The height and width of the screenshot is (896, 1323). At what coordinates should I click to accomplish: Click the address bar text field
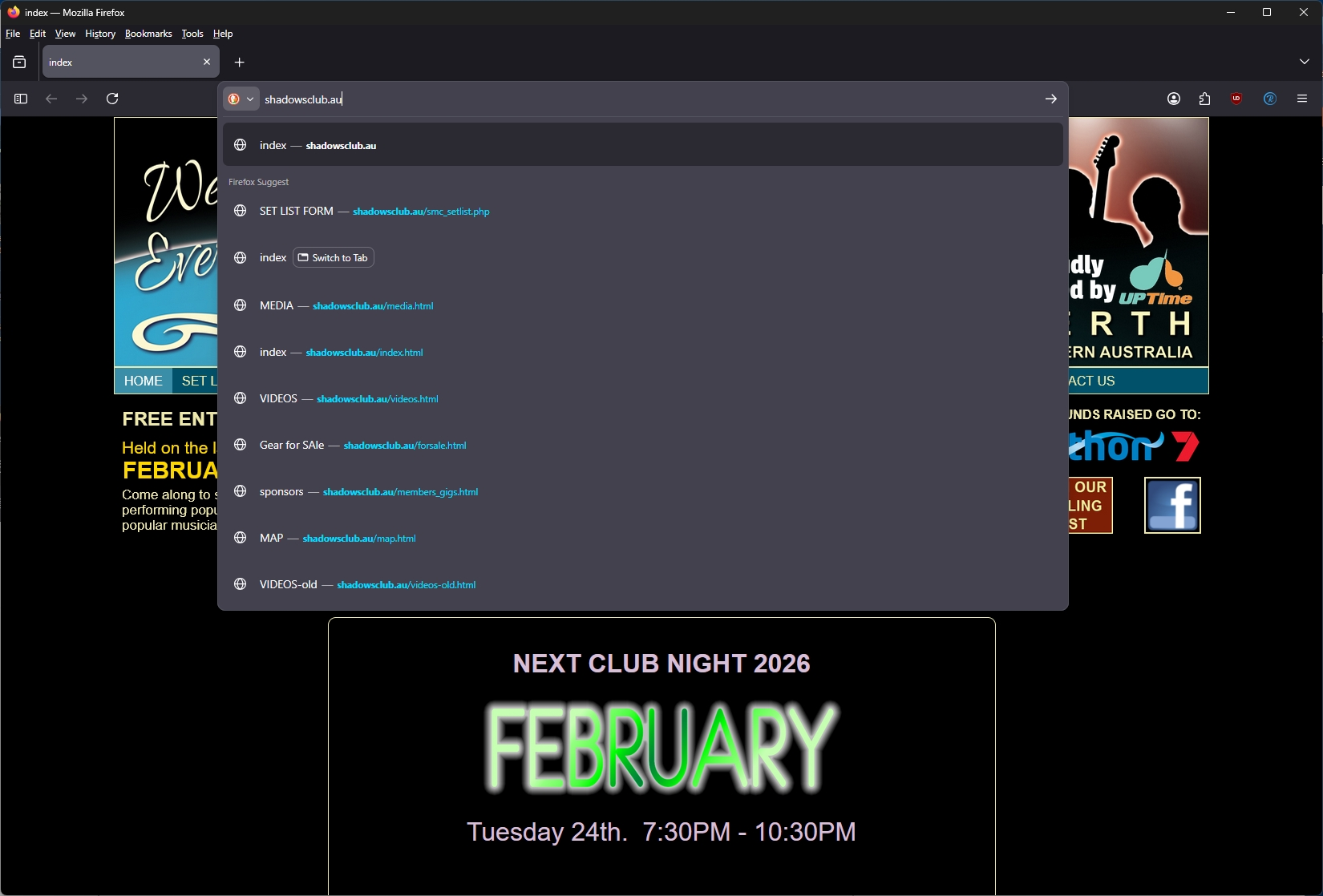(x=641, y=99)
